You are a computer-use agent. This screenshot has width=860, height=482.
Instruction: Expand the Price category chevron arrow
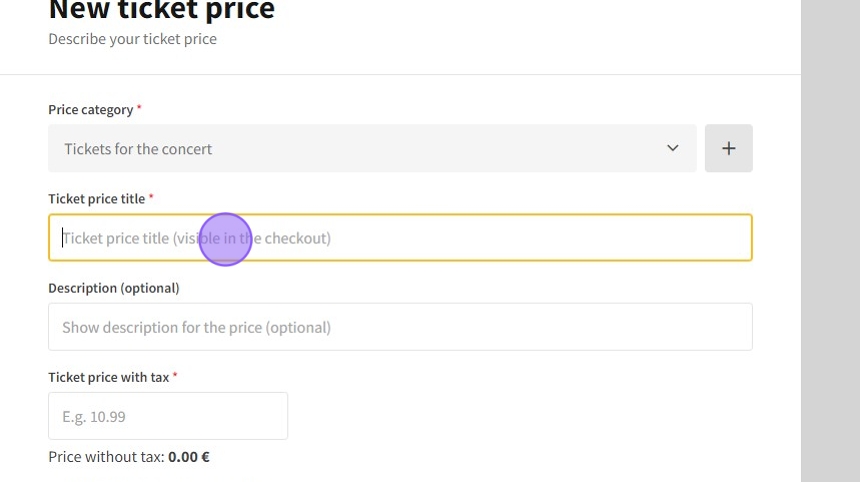pos(672,148)
